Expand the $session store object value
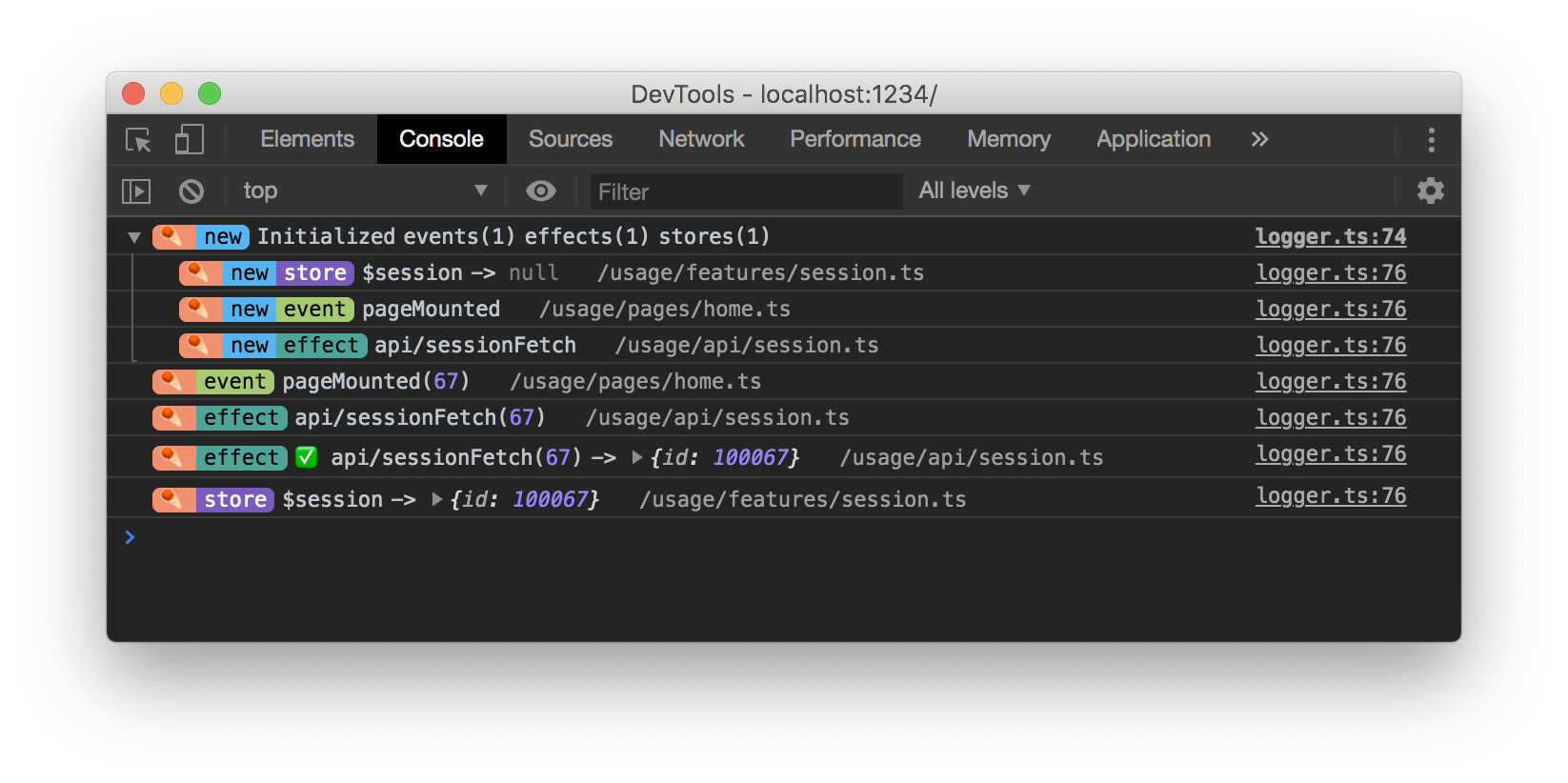 (436, 499)
